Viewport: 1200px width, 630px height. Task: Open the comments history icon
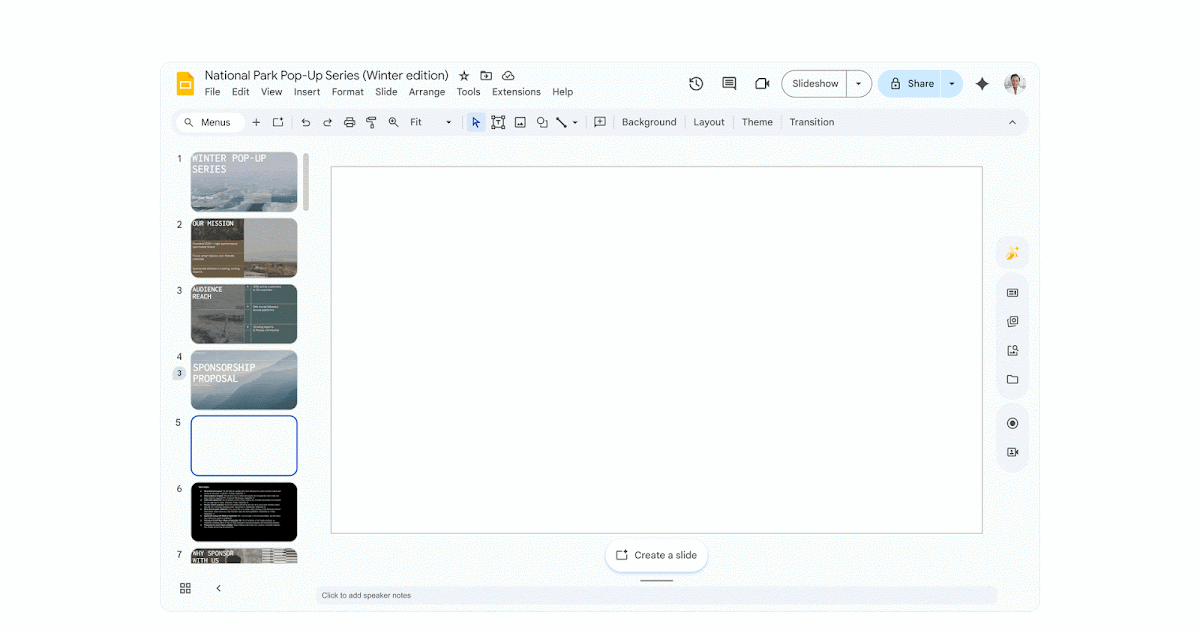[x=729, y=84]
